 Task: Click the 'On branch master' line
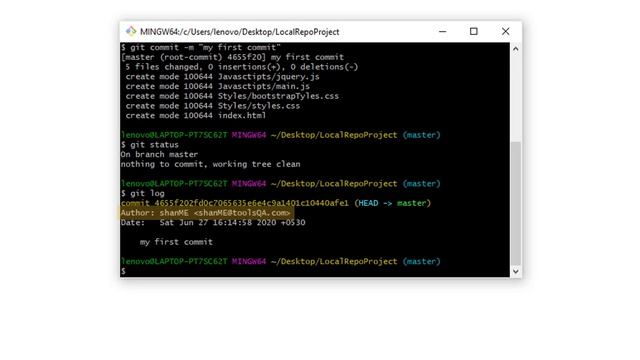[159, 155]
